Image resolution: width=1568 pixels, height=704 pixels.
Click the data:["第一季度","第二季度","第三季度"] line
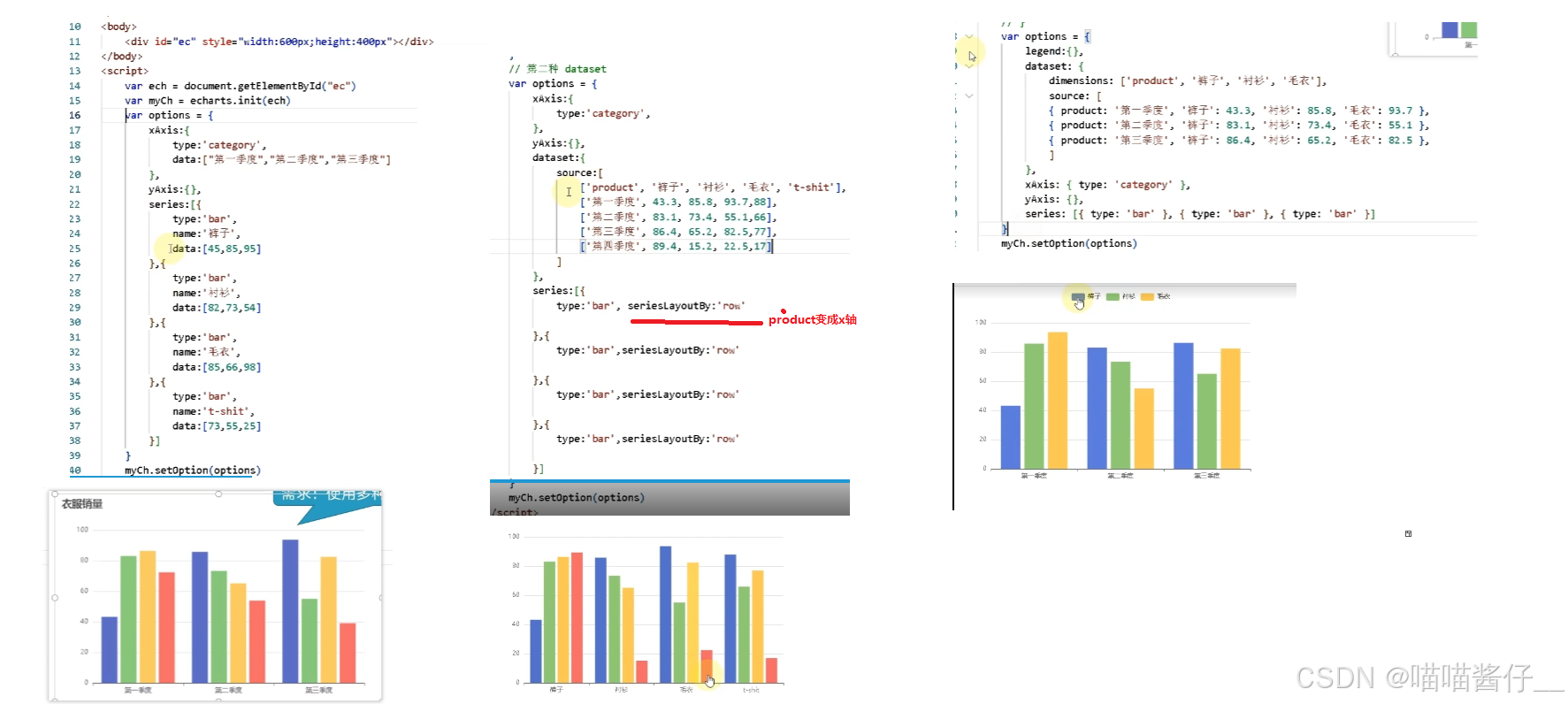click(281, 160)
